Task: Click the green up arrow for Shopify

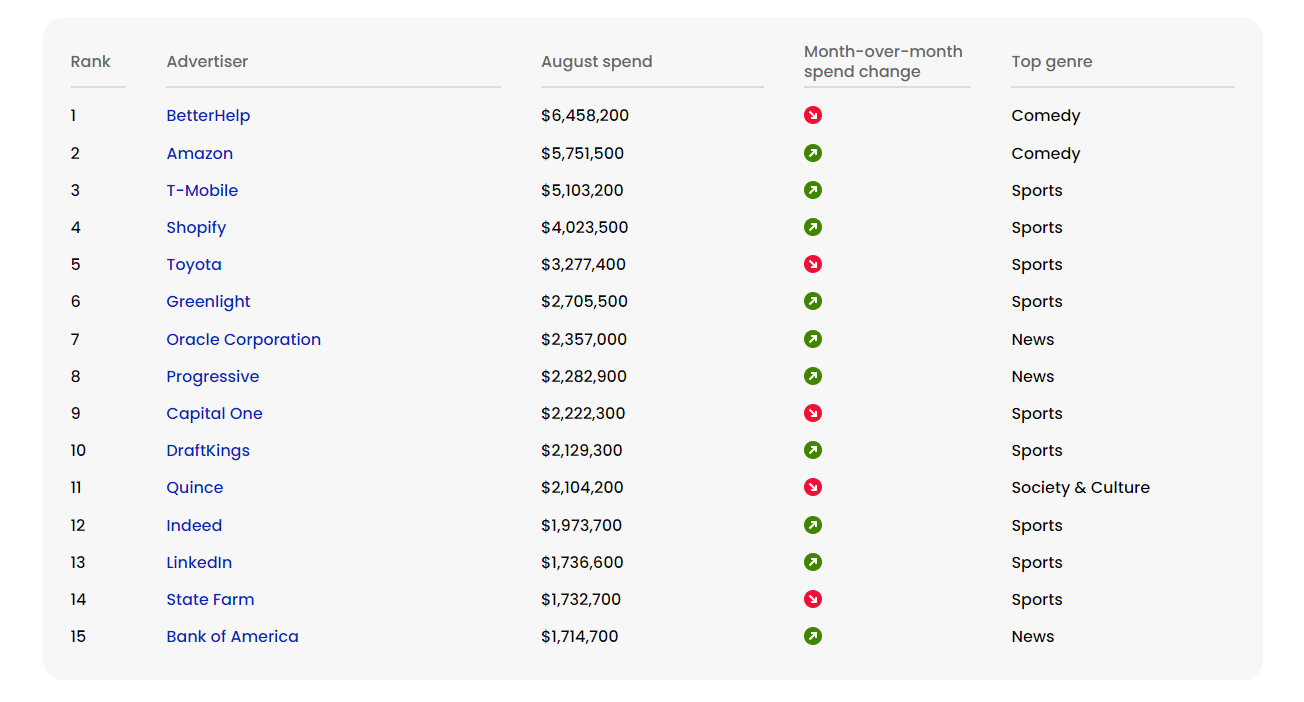Action: point(813,227)
